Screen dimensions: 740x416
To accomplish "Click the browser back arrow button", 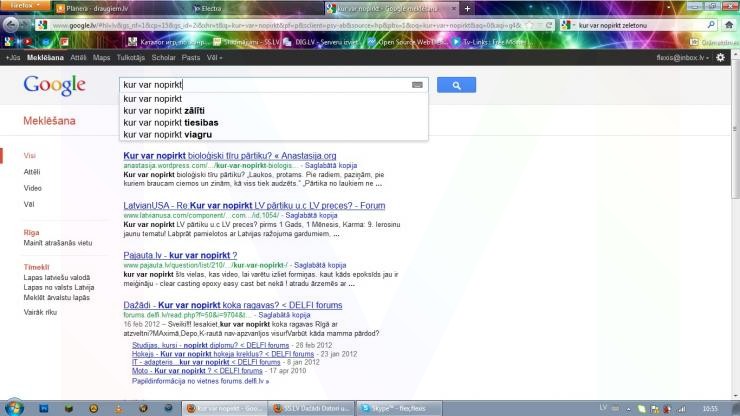I will pyautogui.click(x=13, y=23).
